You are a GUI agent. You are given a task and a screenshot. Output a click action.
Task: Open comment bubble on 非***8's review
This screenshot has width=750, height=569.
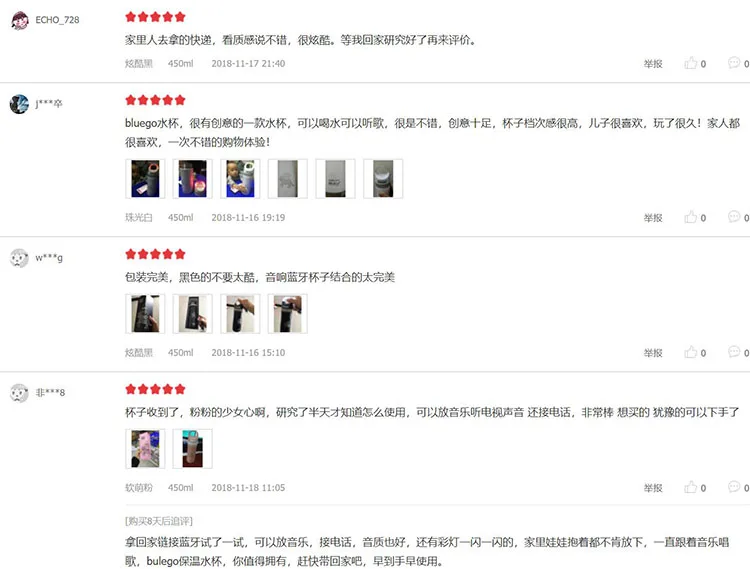(x=734, y=487)
